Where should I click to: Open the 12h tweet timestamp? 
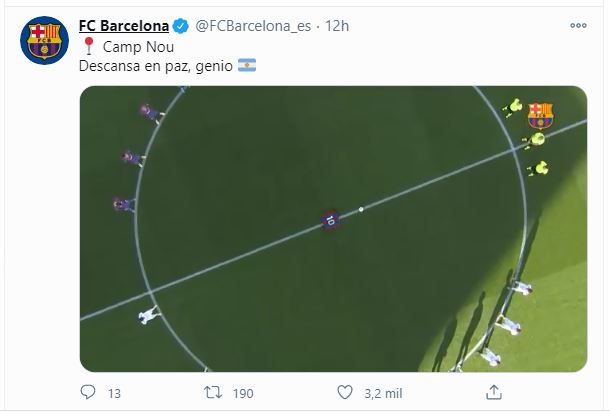point(337,26)
